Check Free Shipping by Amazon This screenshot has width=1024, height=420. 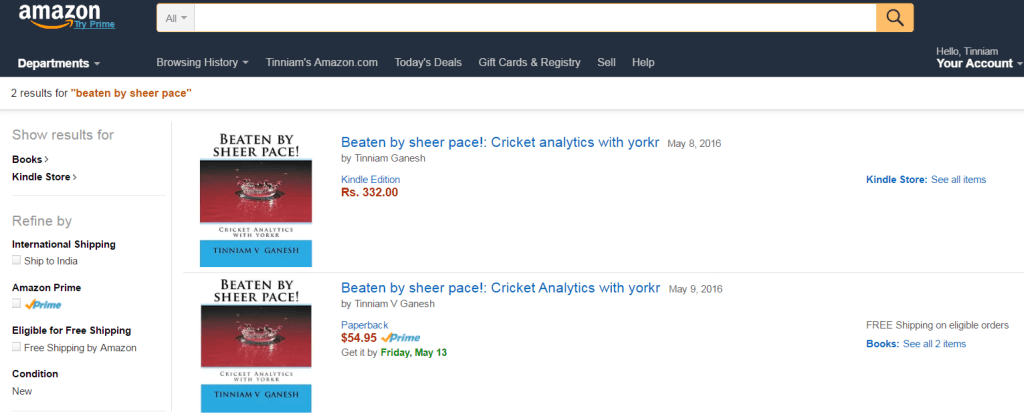pyautogui.click(x=16, y=347)
